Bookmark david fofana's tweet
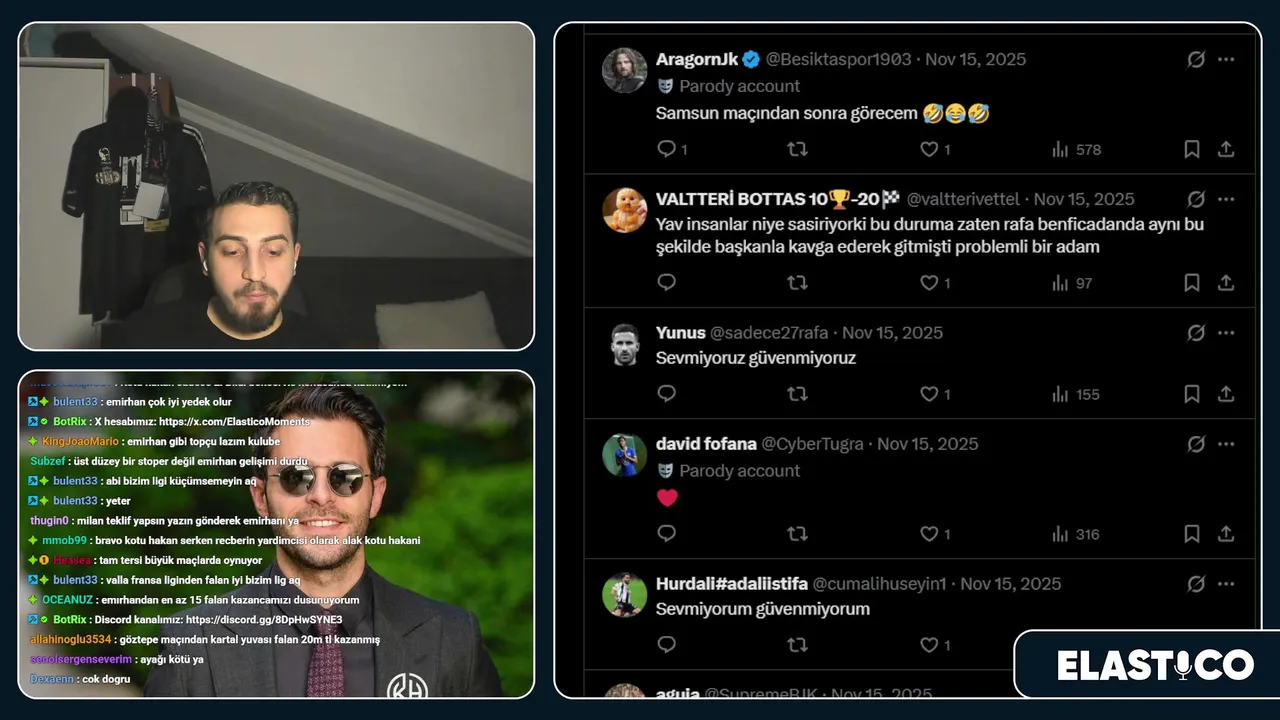This screenshot has width=1280, height=720. 1192,534
